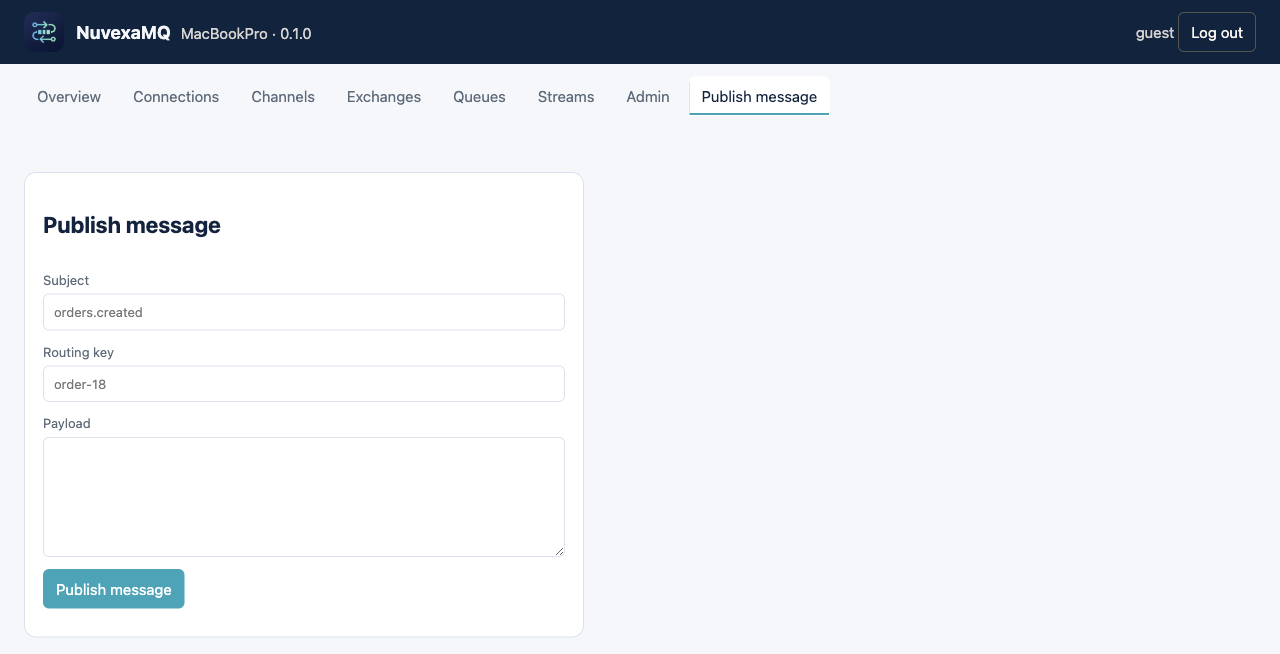Screen dimensions: 1280x654
Task: Click the teal Publish message button
Action: point(114,589)
